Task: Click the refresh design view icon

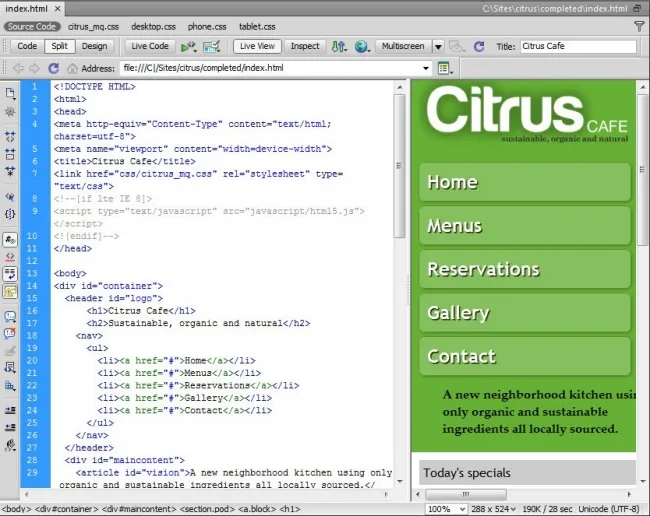Action: (x=479, y=46)
